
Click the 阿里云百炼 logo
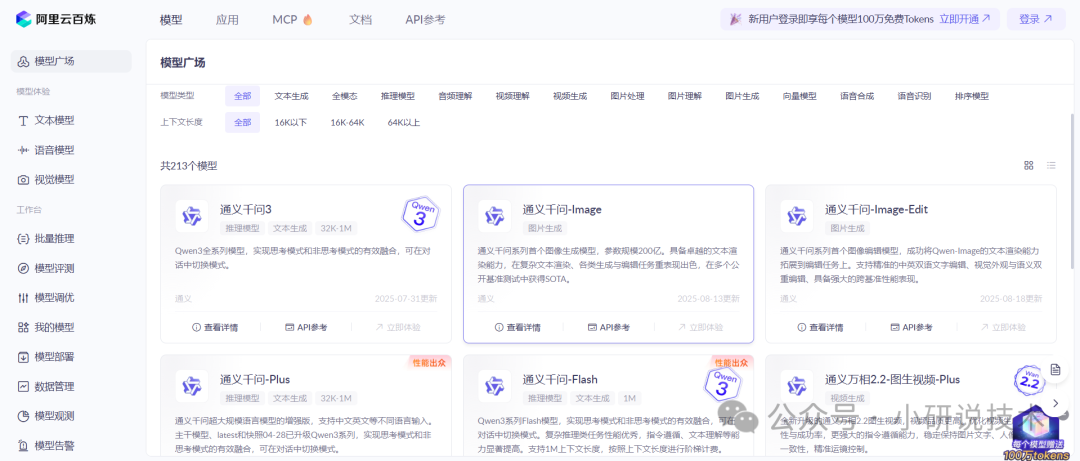[56, 19]
